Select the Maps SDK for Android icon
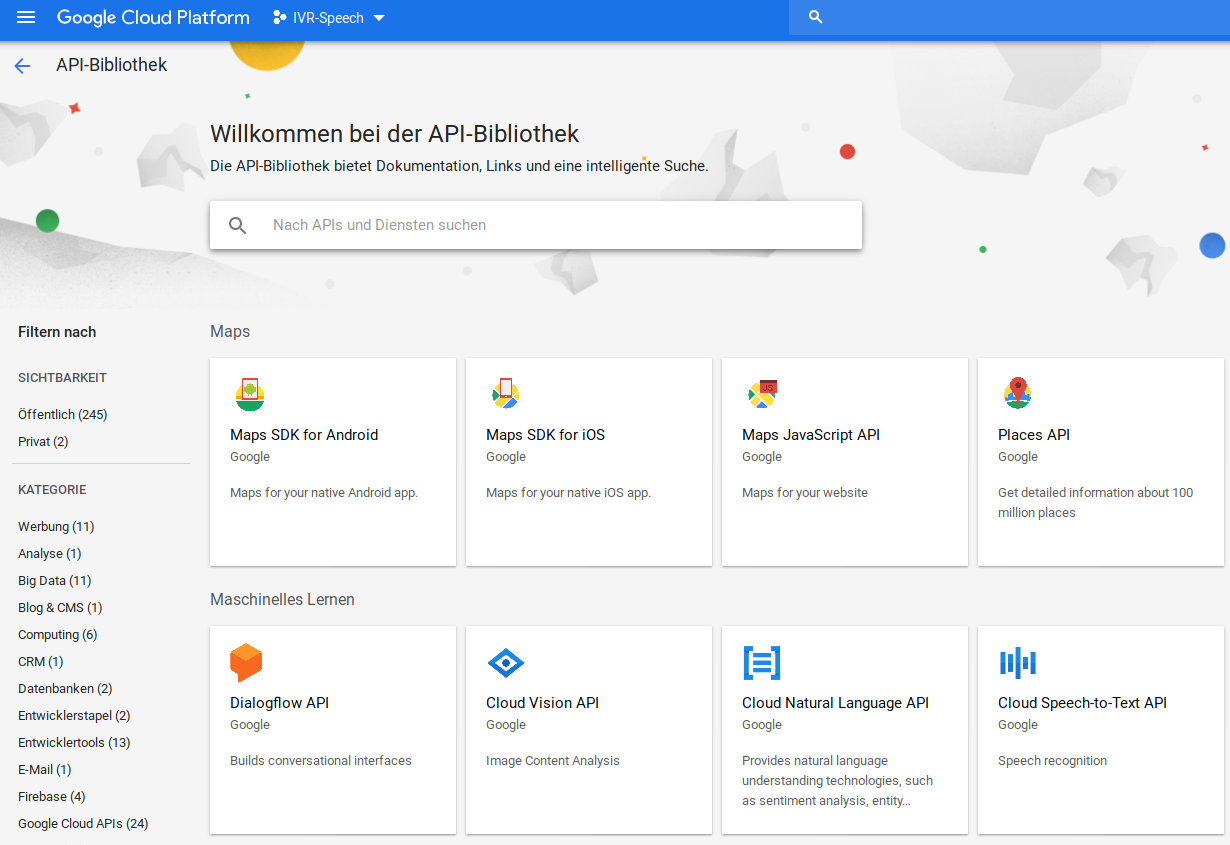The height and width of the screenshot is (845, 1230). click(x=249, y=393)
